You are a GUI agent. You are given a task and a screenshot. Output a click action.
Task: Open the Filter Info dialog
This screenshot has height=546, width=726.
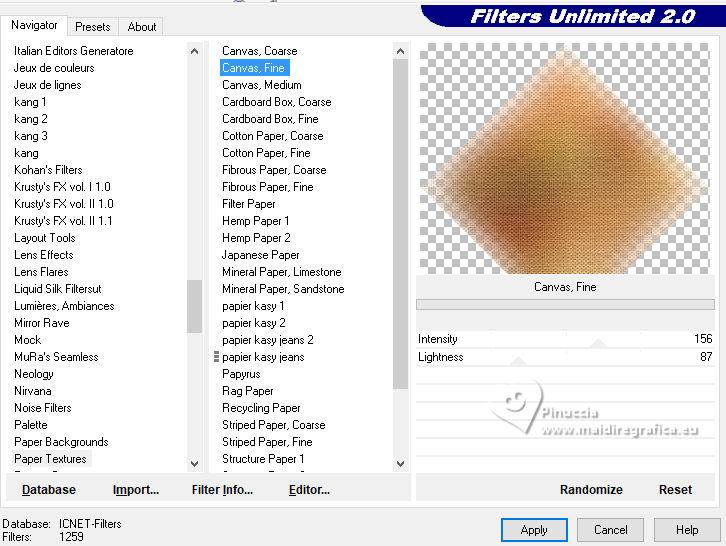(222, 490)
